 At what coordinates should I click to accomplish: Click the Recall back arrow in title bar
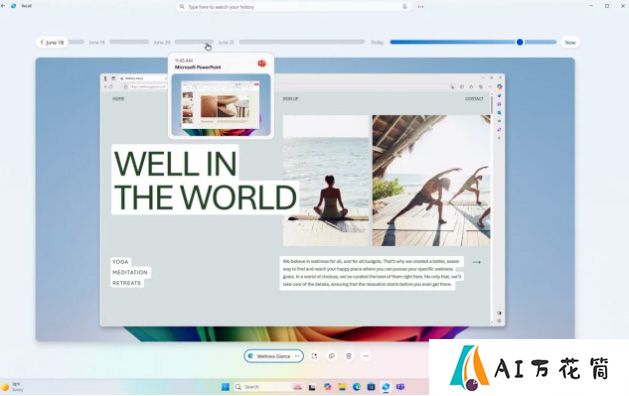(3, 6)
